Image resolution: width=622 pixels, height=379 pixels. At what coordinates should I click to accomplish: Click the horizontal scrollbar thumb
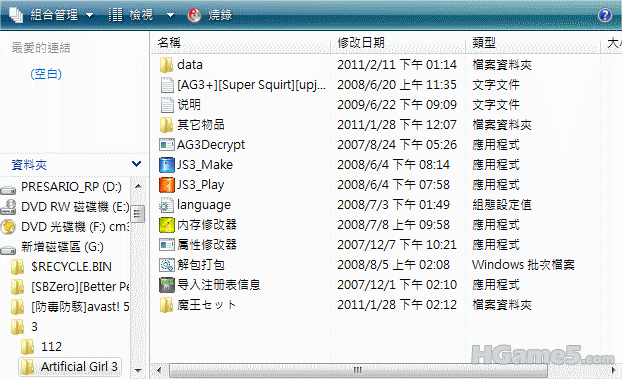(358, 371)
